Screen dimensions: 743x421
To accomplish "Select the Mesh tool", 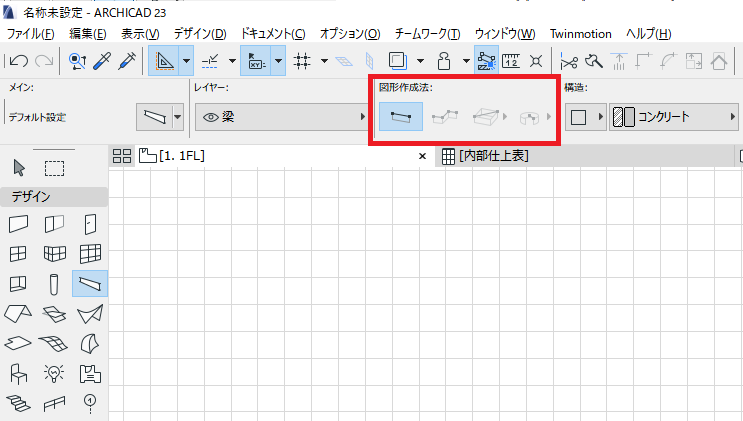I will tap(54, 344).
